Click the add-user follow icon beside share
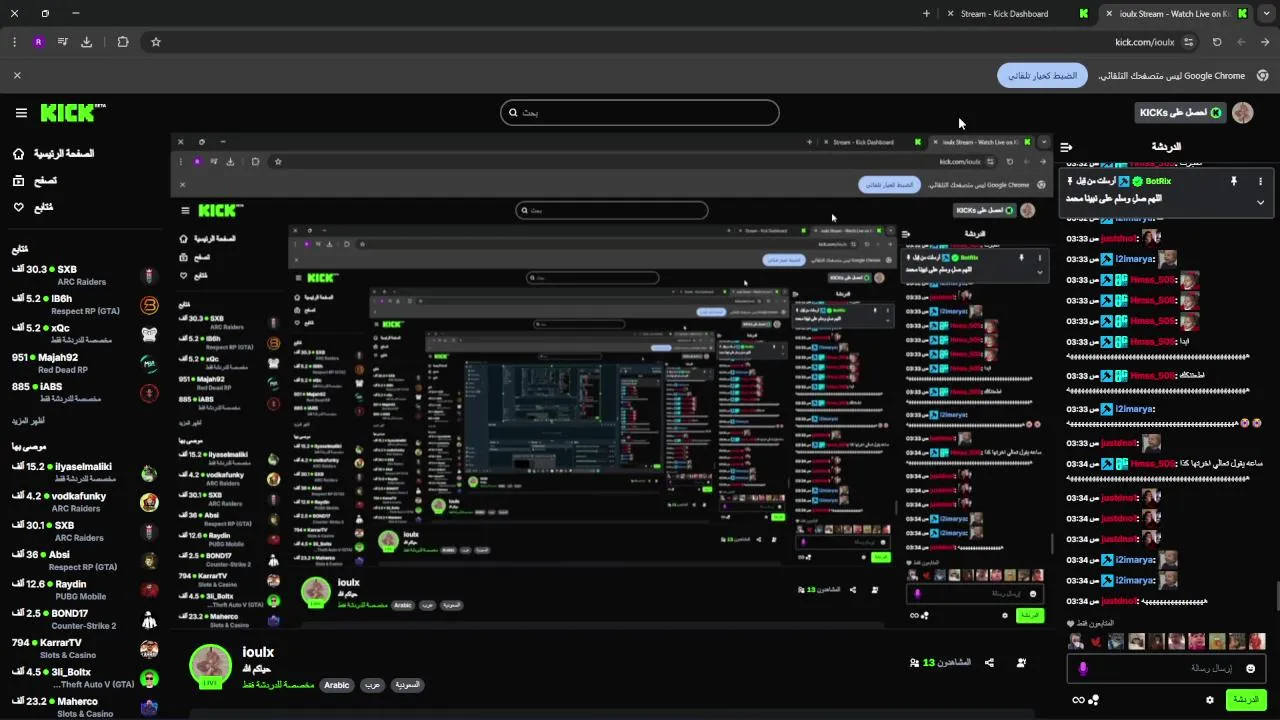The height and width of the screenshot is (720, 1280). click(1021, 663)
